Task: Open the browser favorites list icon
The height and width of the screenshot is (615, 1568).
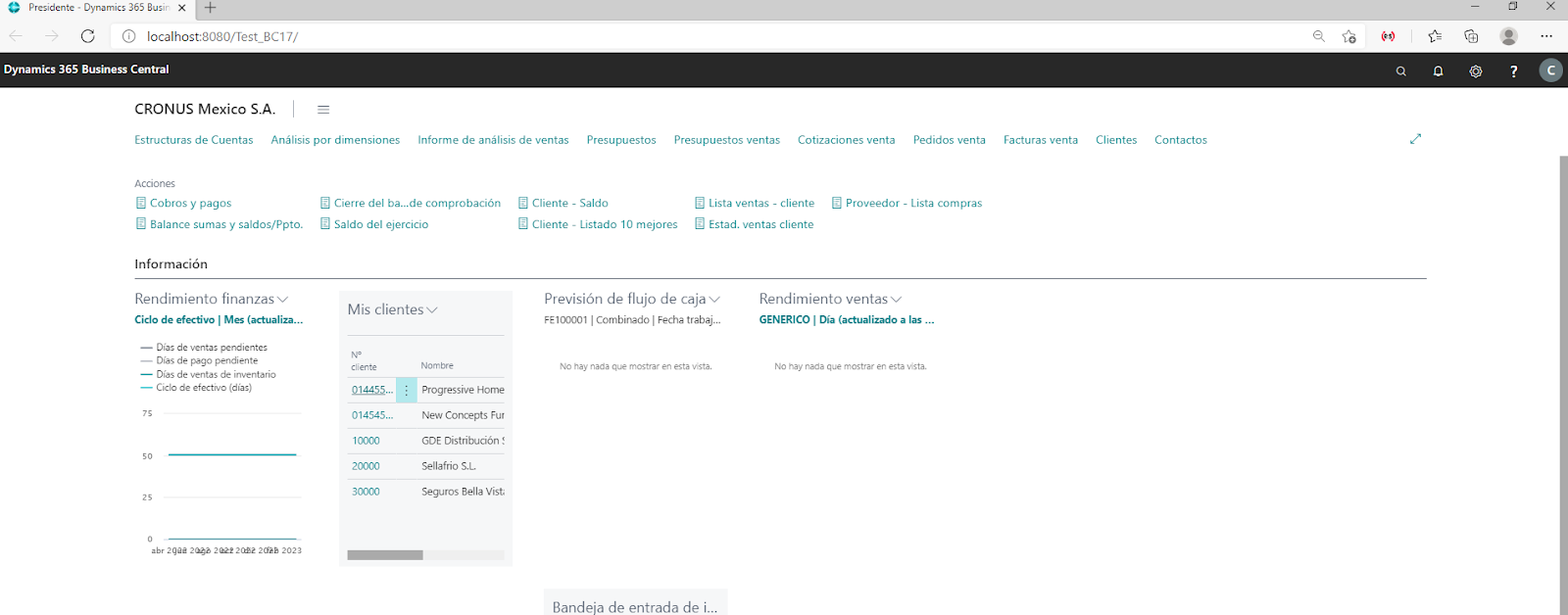Action: click(x=1435, y=36)
